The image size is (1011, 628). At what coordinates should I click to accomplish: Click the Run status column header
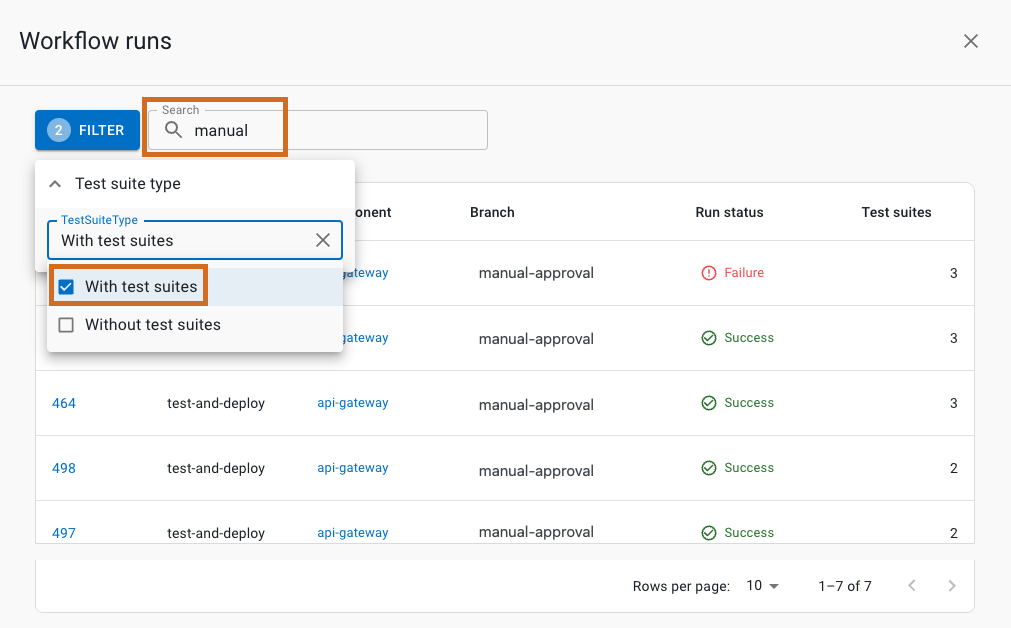(x=729, y=212)
